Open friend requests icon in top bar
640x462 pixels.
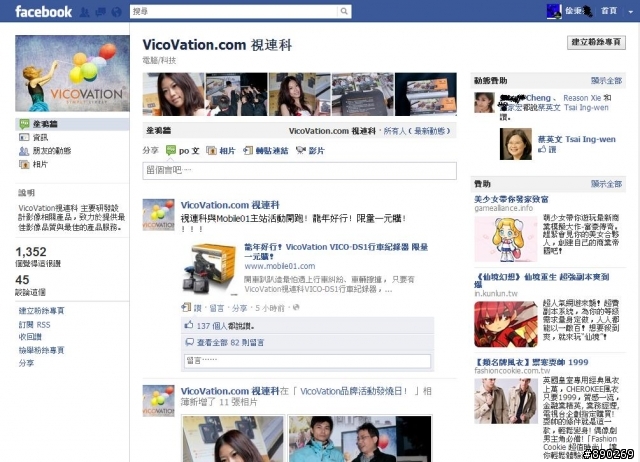tap(84, 12)
